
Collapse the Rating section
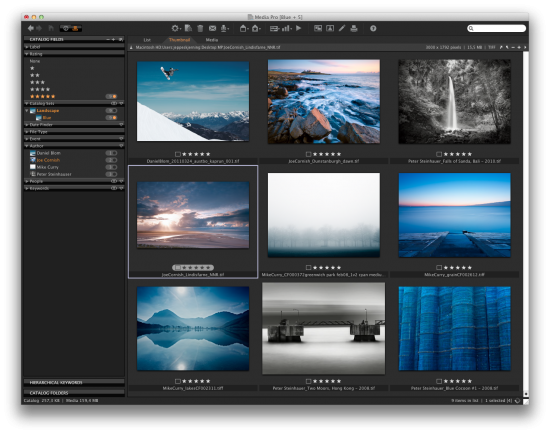pos(27,54)
